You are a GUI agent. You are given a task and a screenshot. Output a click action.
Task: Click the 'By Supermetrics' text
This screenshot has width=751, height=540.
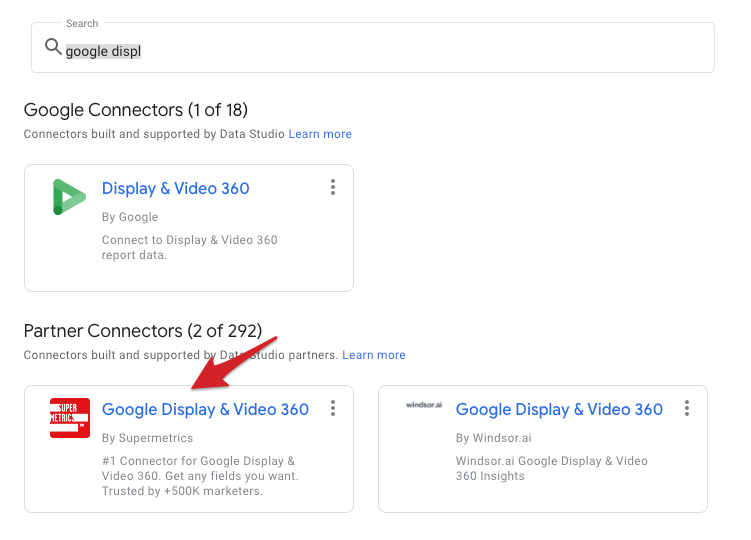[x=147, y=438]
